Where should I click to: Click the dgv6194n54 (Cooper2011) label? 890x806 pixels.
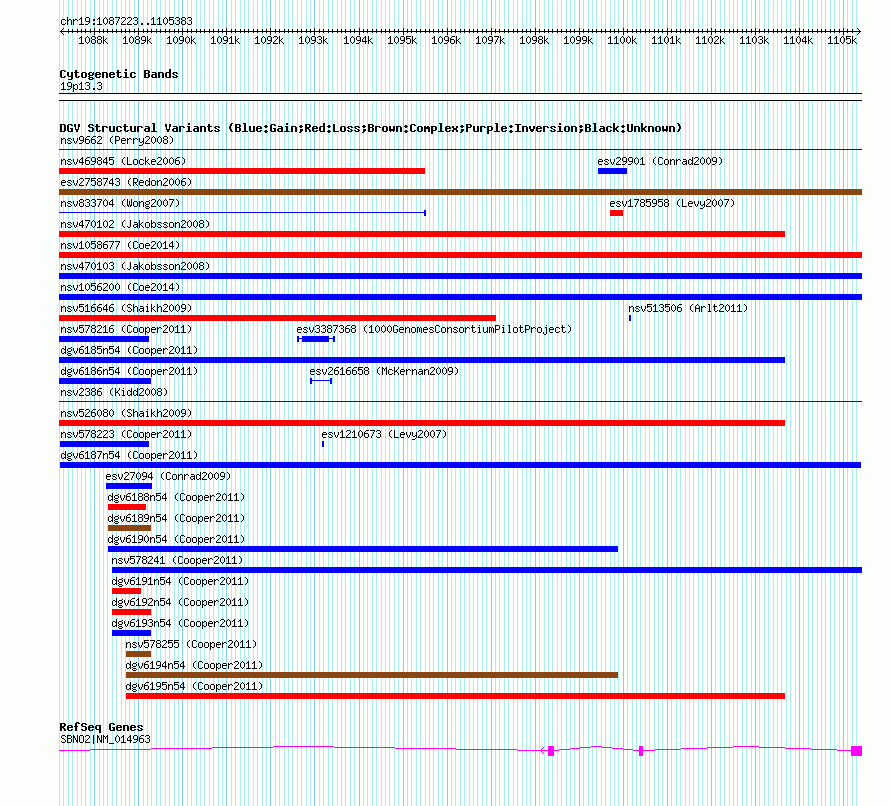click(194, 665)
